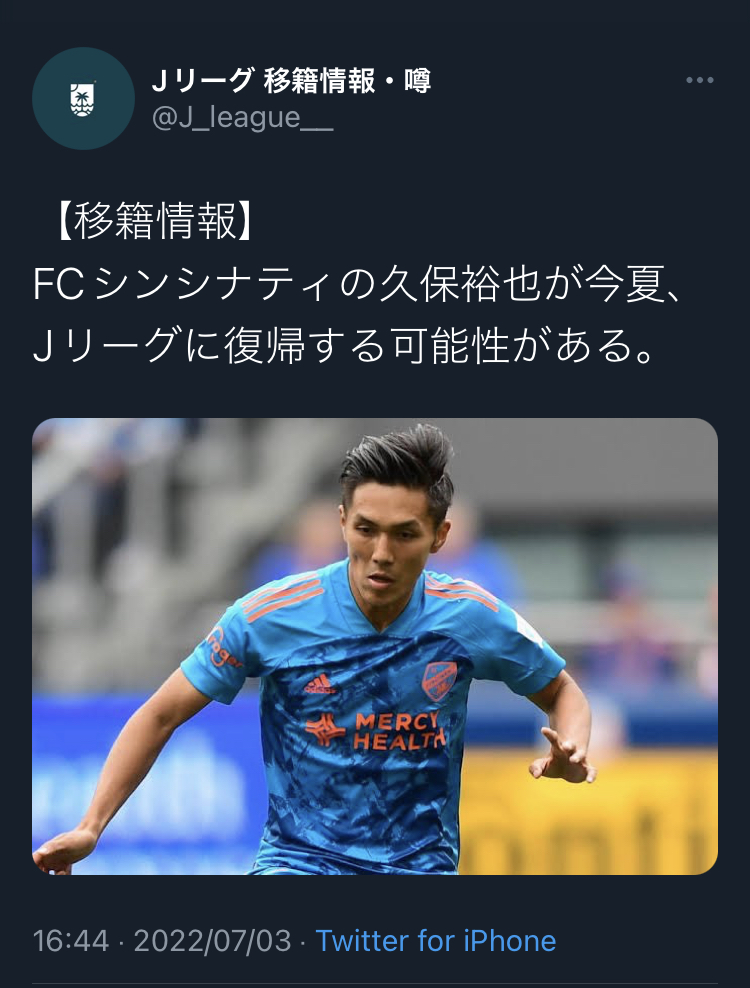
Task: Tap the account's round profile avatar
Action: click(83, 98)
